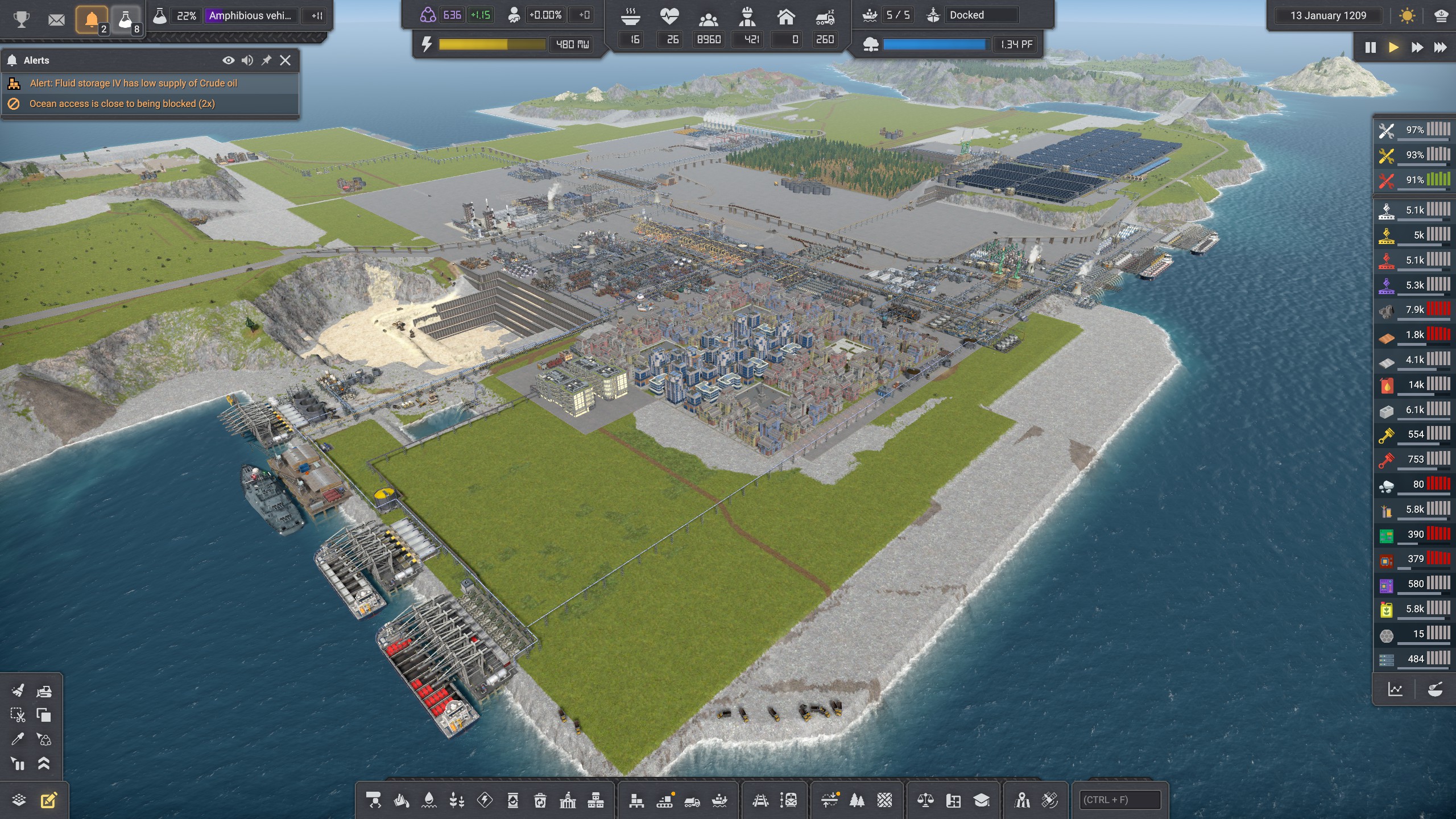Image resolution: width=1456 pixels, height=819 pixels.
Task: Pick the eyedropper clone tool
Action: [18, 739]
